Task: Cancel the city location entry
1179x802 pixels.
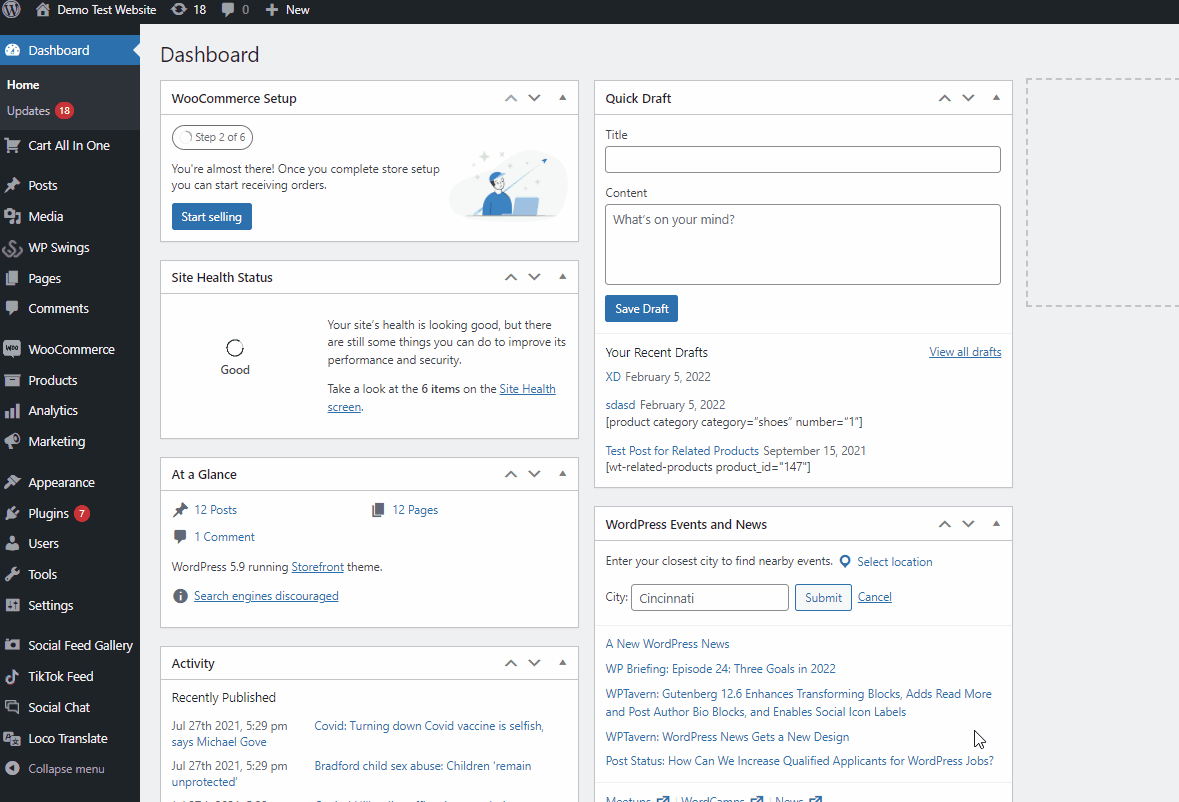Action: 874,597
